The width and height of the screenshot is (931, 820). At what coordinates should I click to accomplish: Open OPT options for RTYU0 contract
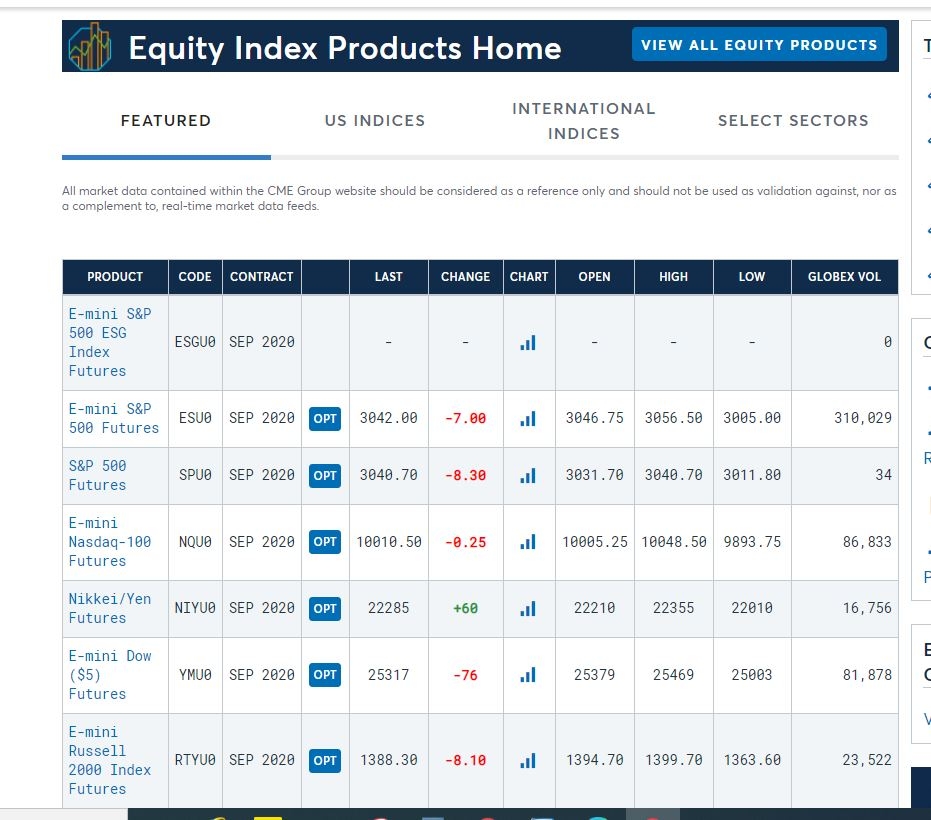point(325,761)
